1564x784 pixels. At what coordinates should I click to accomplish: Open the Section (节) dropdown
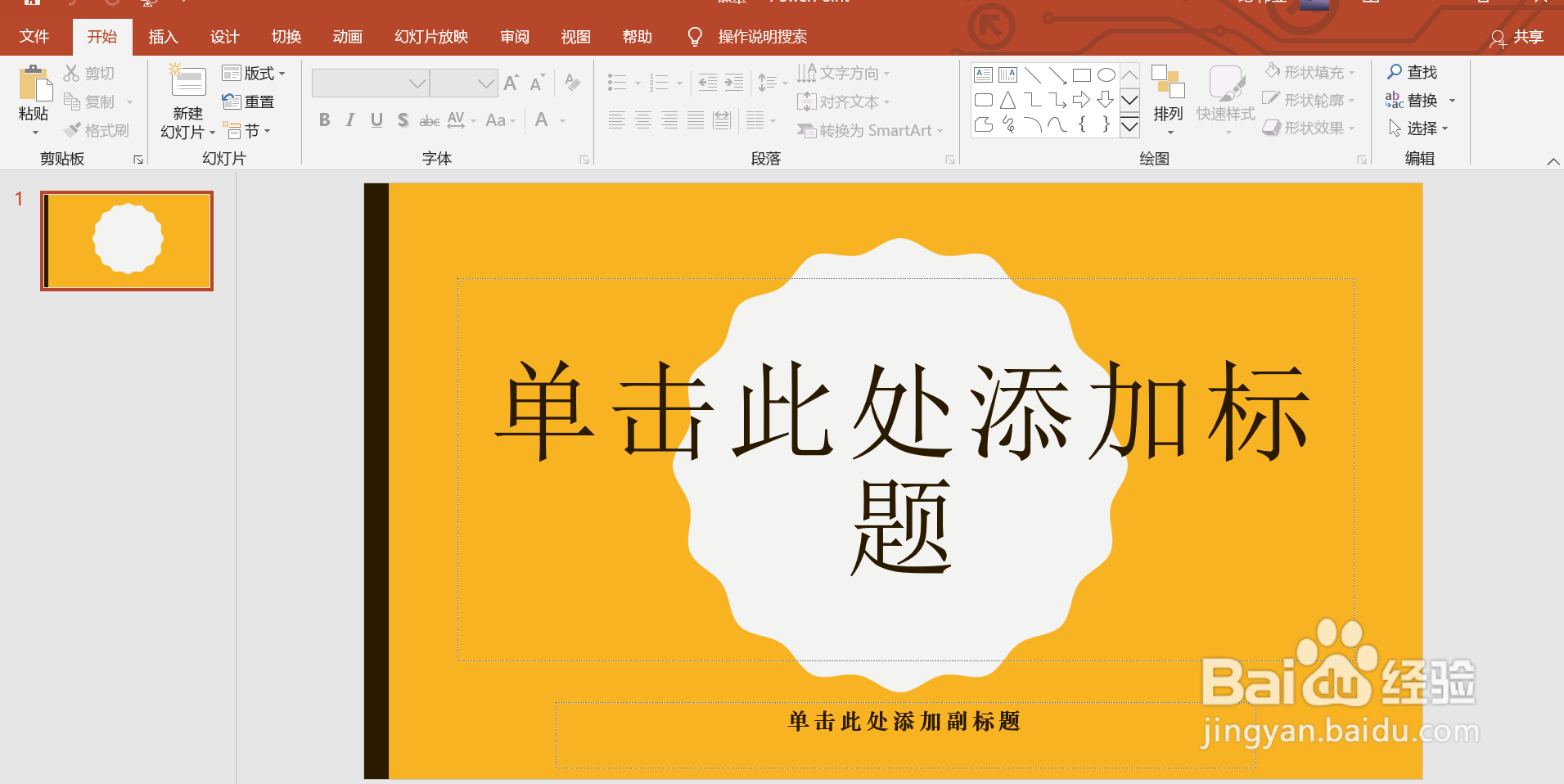[246, 130]
